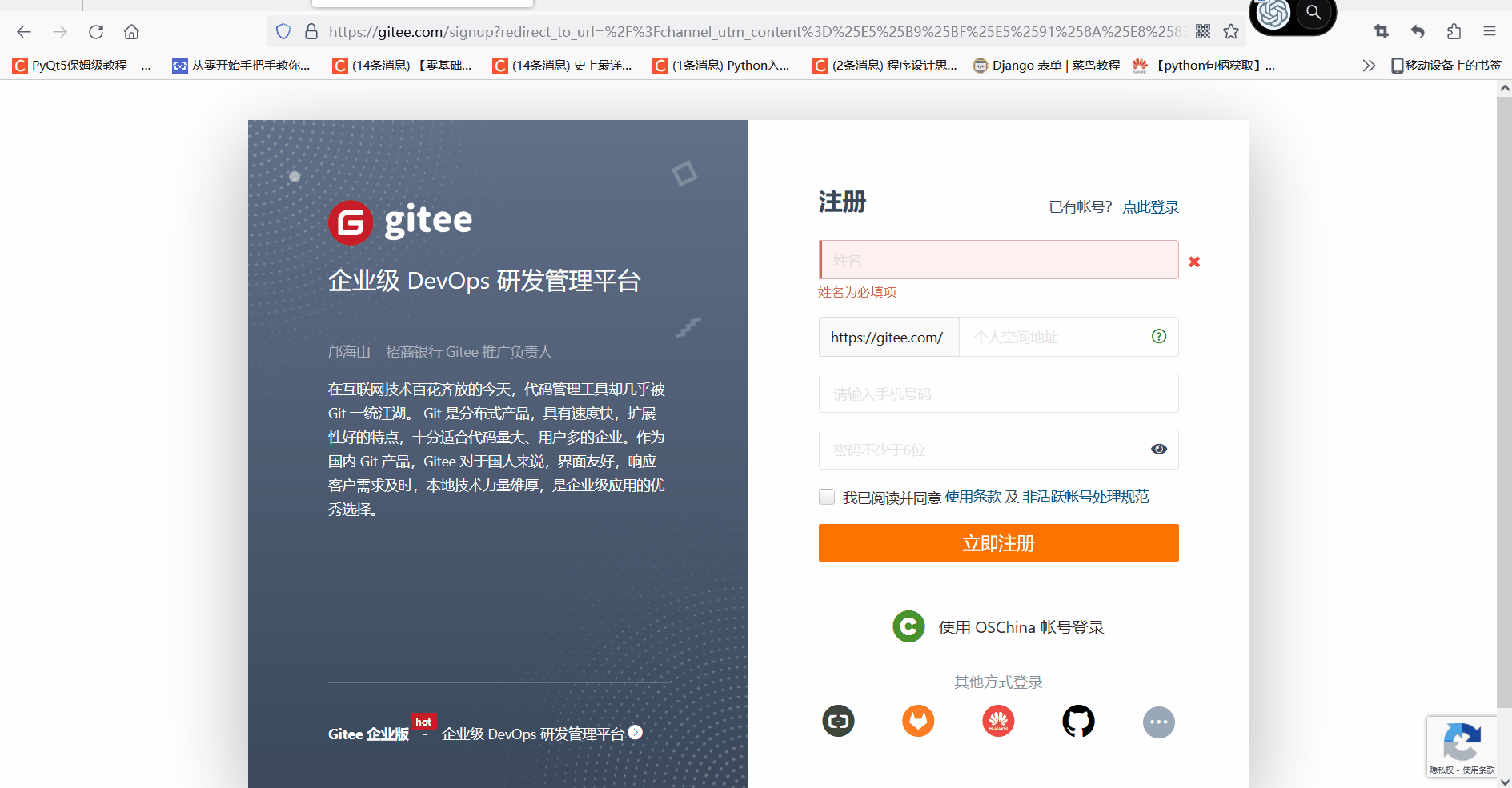Open the browser extensions icon

point(1454,30)
